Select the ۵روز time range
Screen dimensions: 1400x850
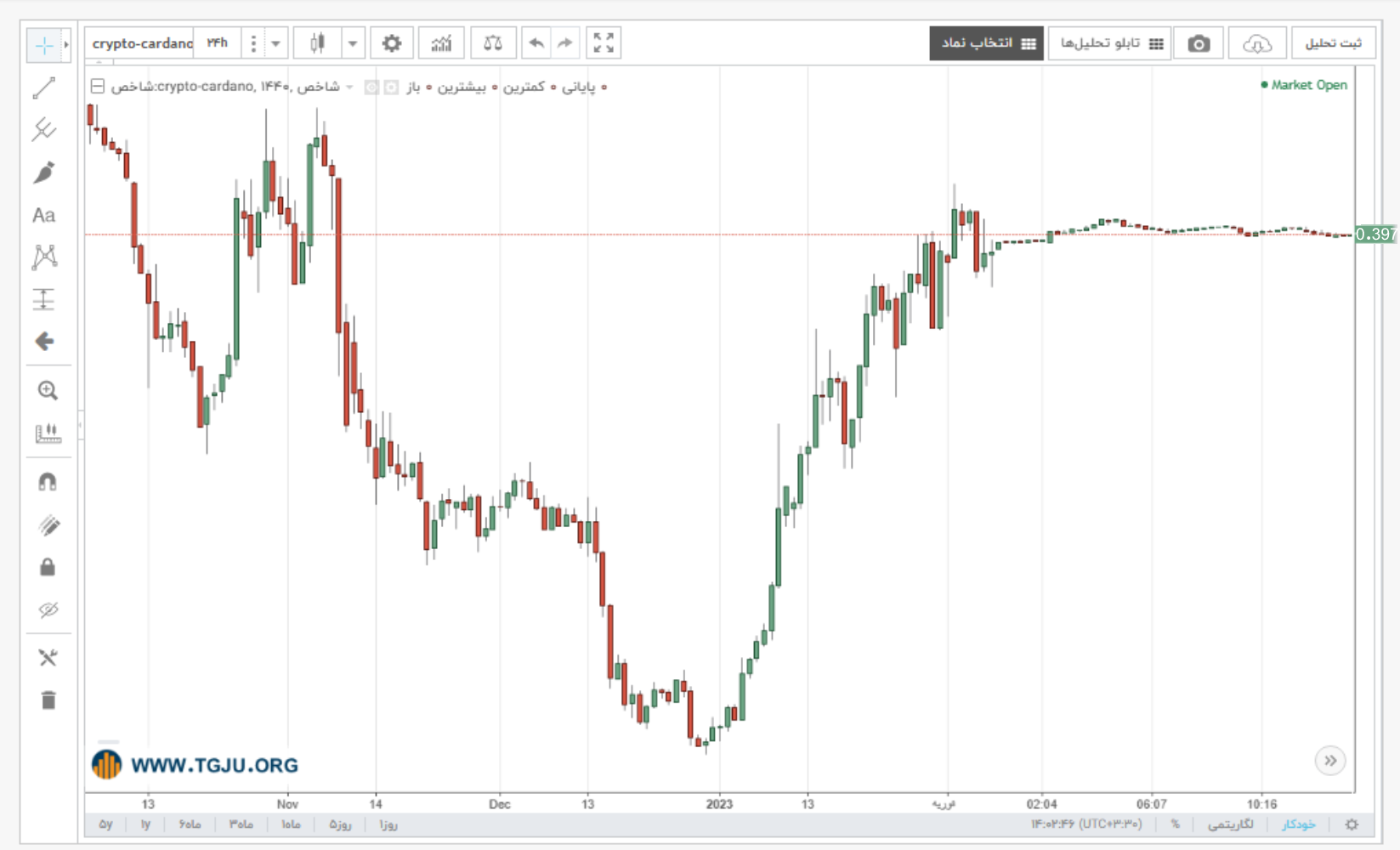point(340,824)
